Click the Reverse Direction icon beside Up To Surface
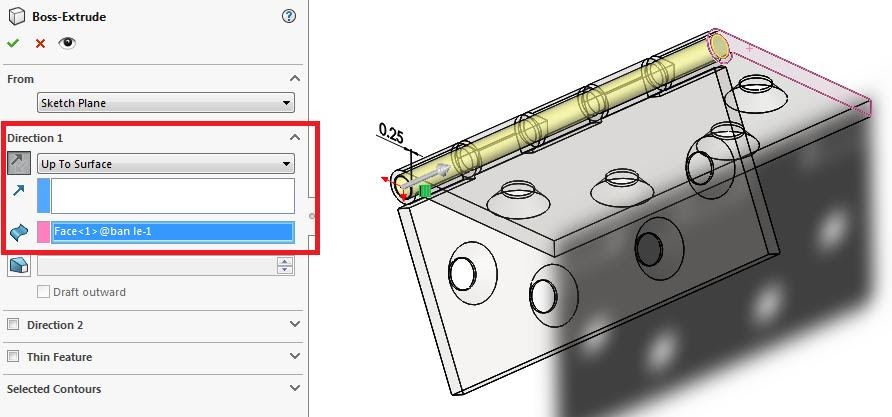This screenshot has width=892, height=417. click(x=19, y=164)
